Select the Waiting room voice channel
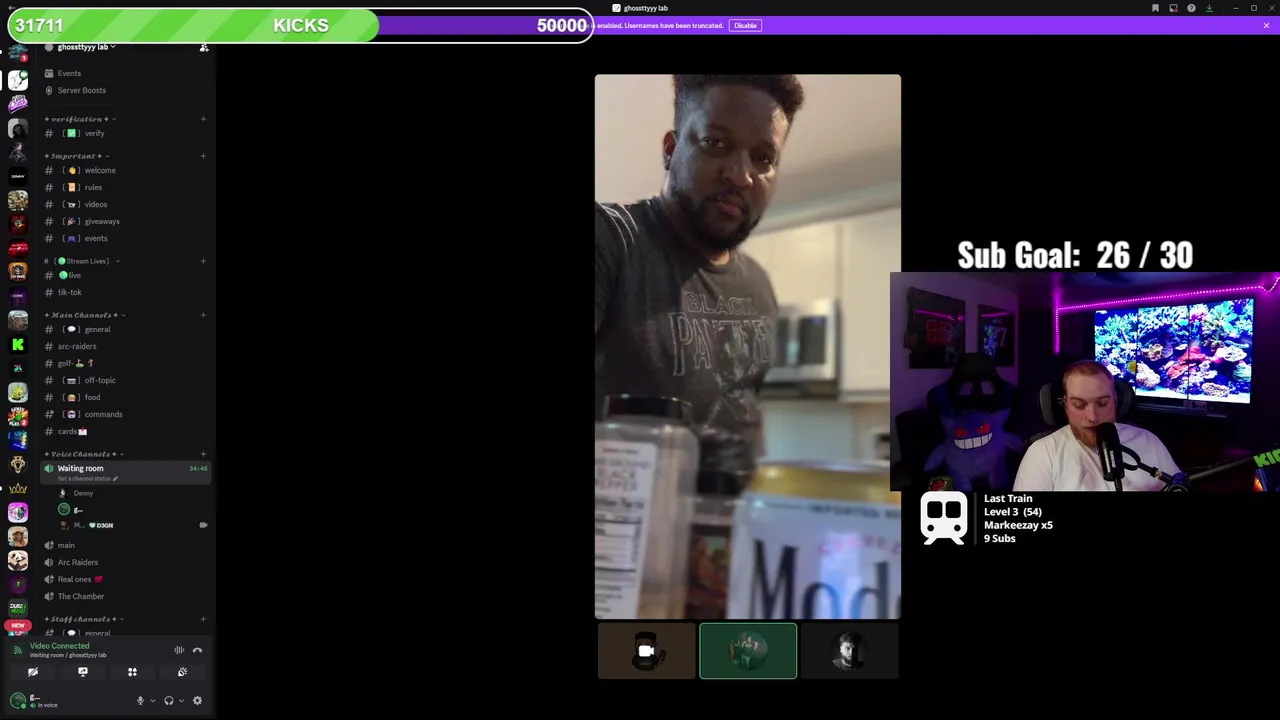This screenshot has height=720, width=1280. pyautogui.click(x=125, y=472)
